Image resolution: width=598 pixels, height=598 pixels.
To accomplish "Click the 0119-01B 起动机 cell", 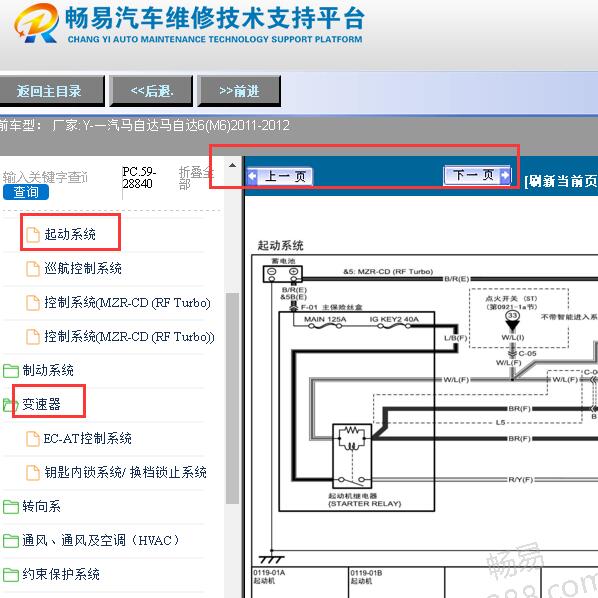I will point(397,582).
